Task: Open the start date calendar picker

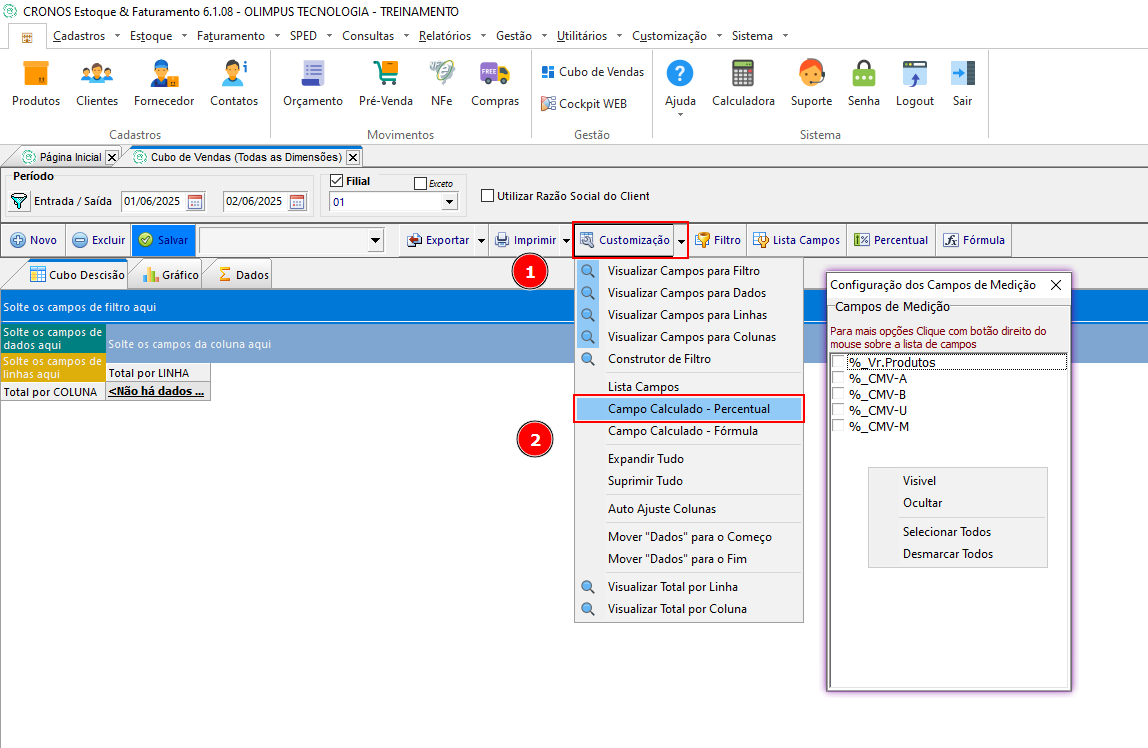Action: [195, 202]
